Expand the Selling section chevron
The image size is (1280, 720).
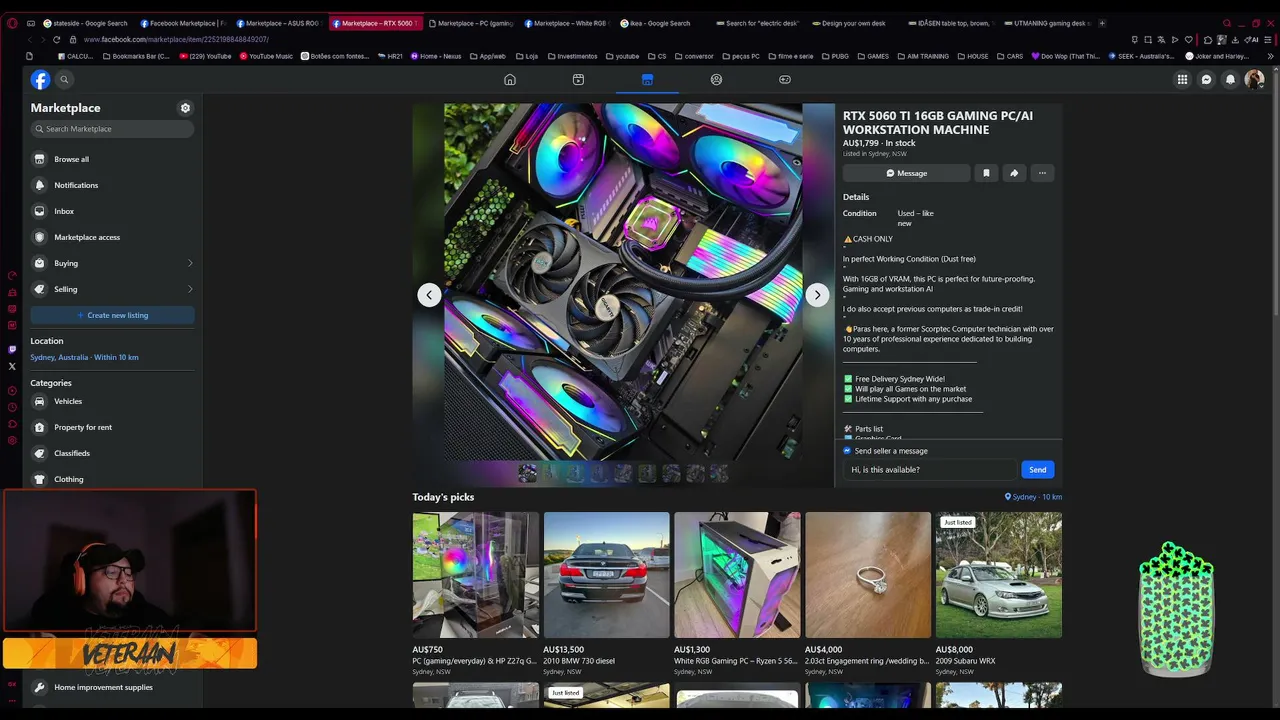tap(190, 289)
